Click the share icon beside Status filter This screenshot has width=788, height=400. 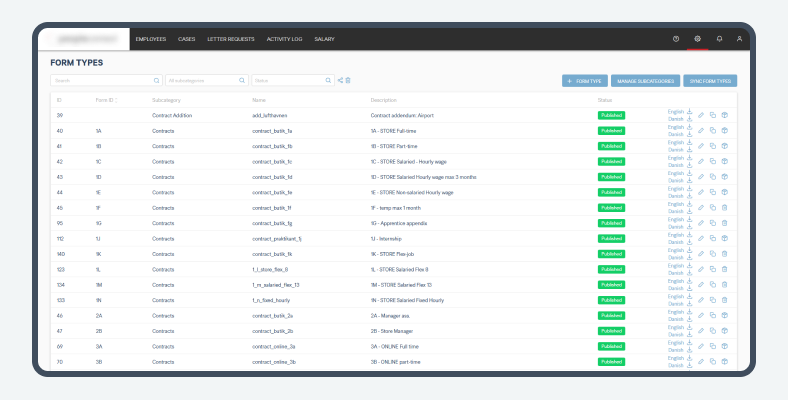click(x=340, y=80)
